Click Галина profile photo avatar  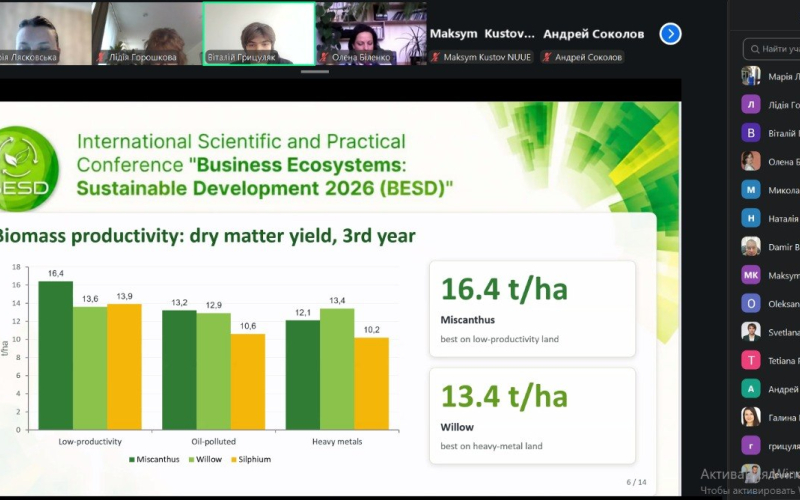click(x=751, y=417)
